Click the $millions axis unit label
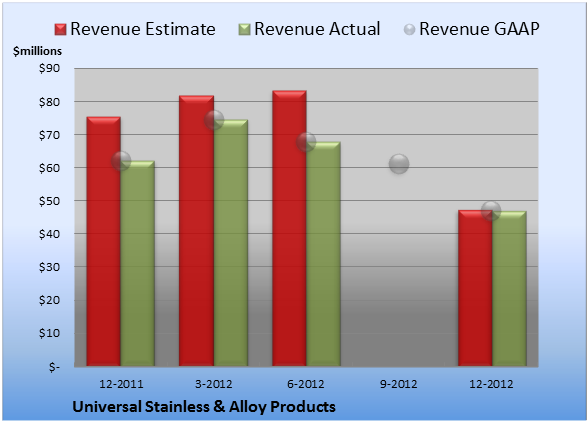The image size is (588, 422). point(37,51)
